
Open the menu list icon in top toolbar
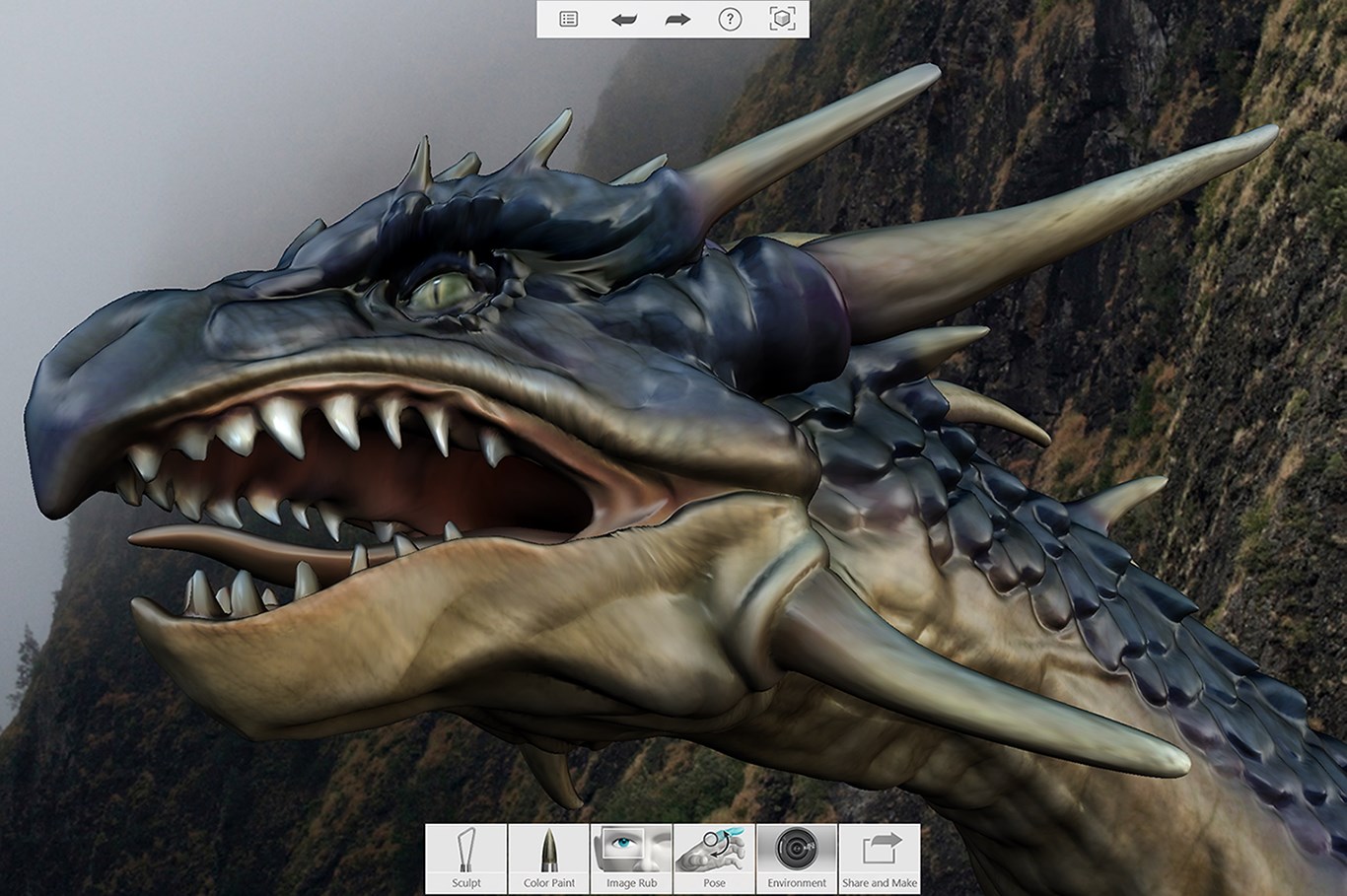click(x=568, y=19)
